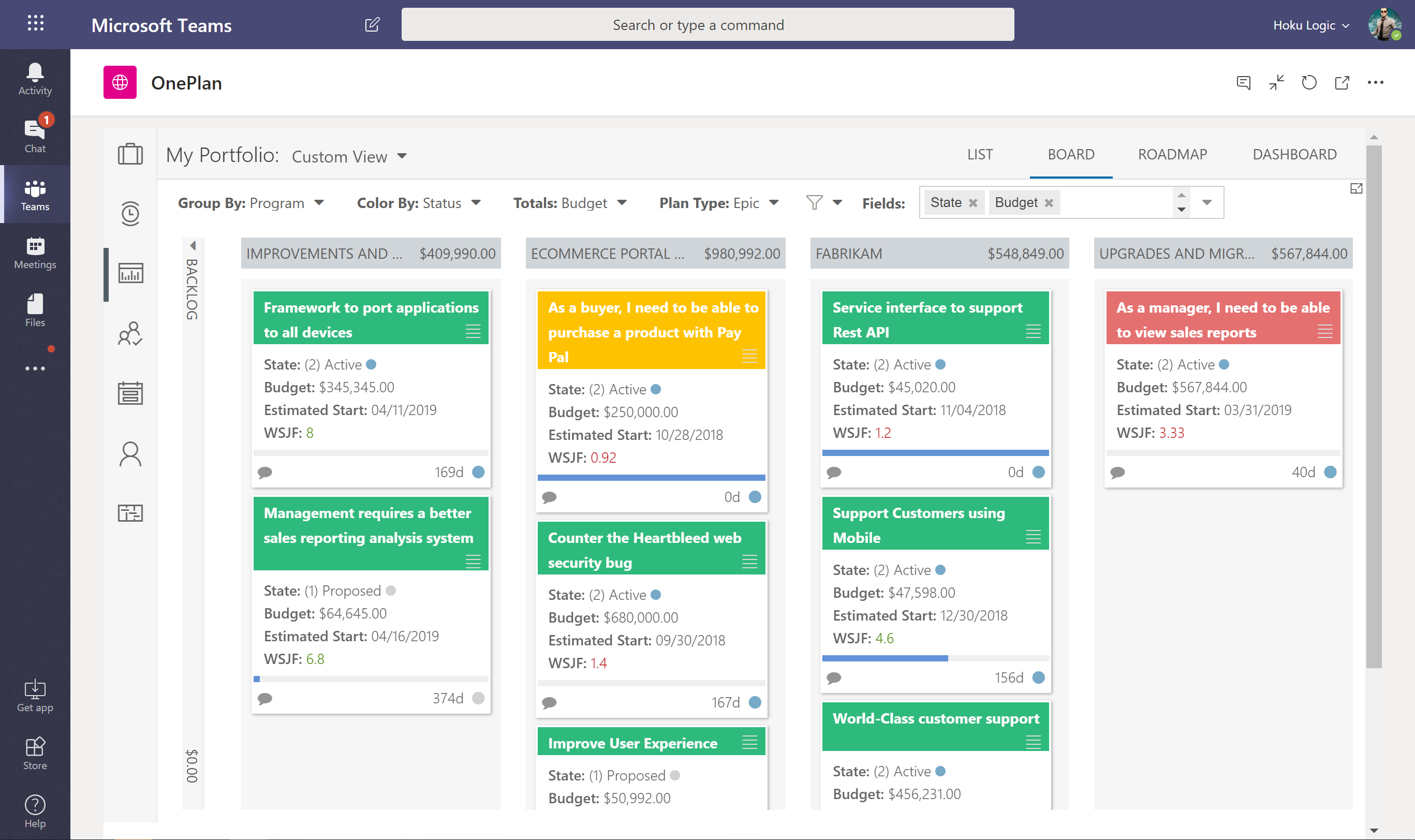Remove the Budget field filter
This screenshot has width=1415, height=840.
[x=1050, y=202]
